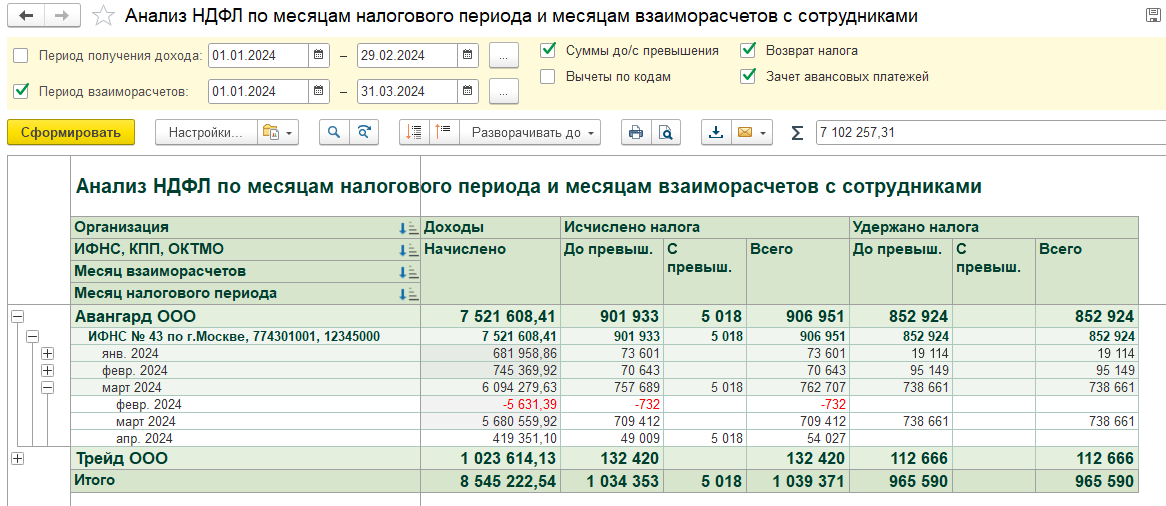Select negative income cell -5 631,39

(489, 404)
